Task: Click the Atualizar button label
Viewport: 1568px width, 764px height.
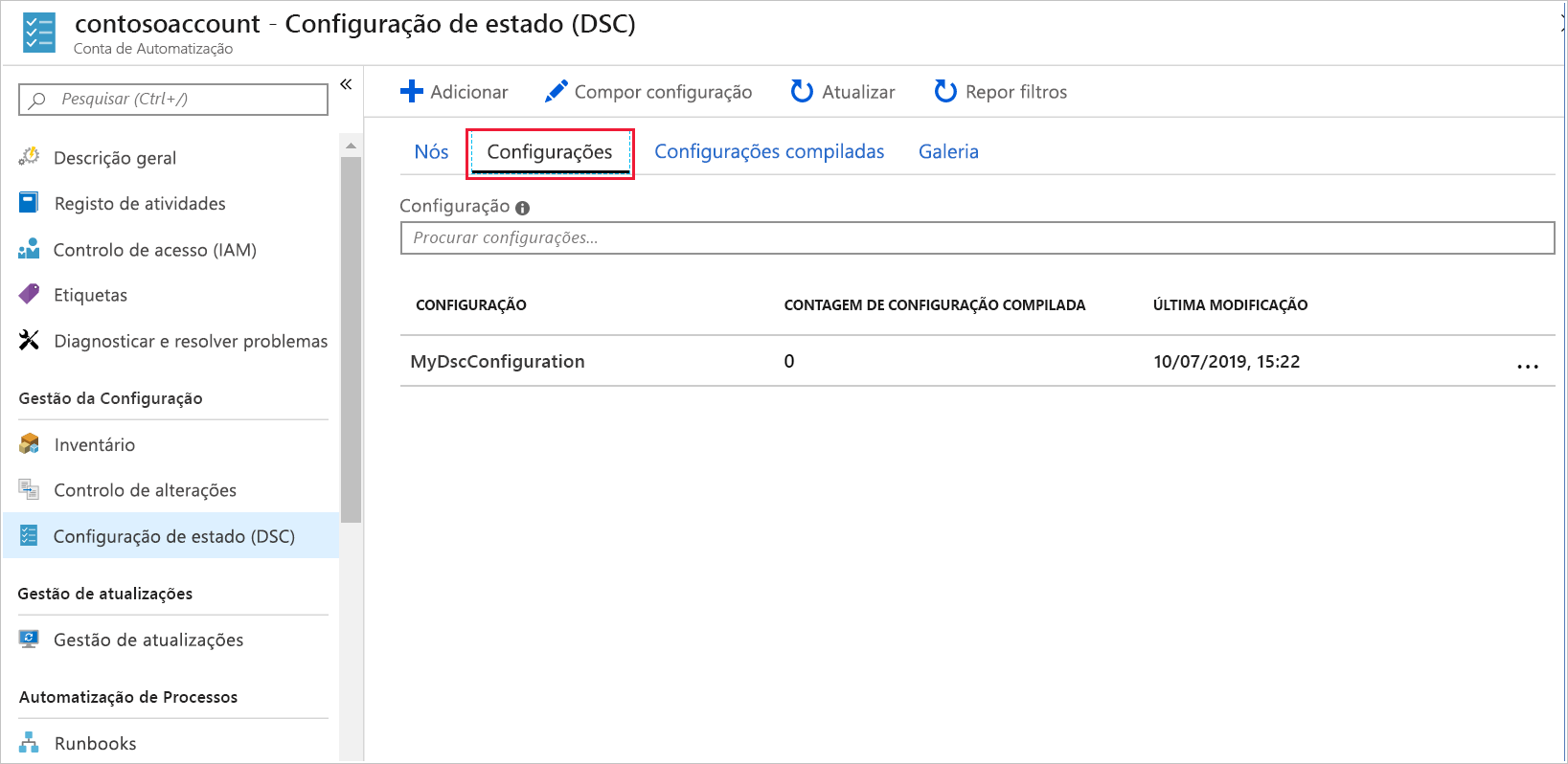Action: [x=858, y=92]
